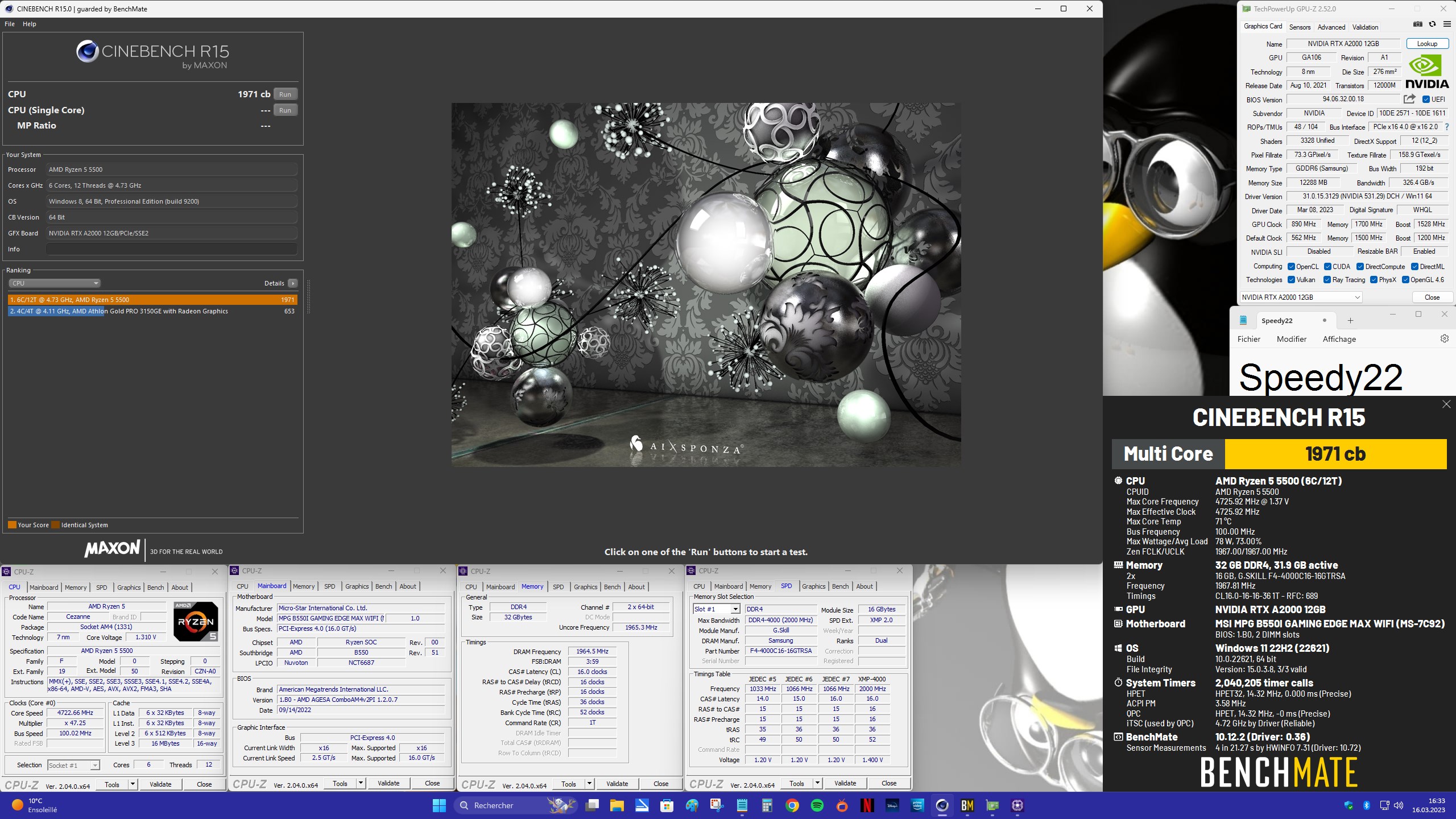The image size is (1456, 819).
Task: Click the Cinebench side panel splitter handle
Action: pos(308,296)
